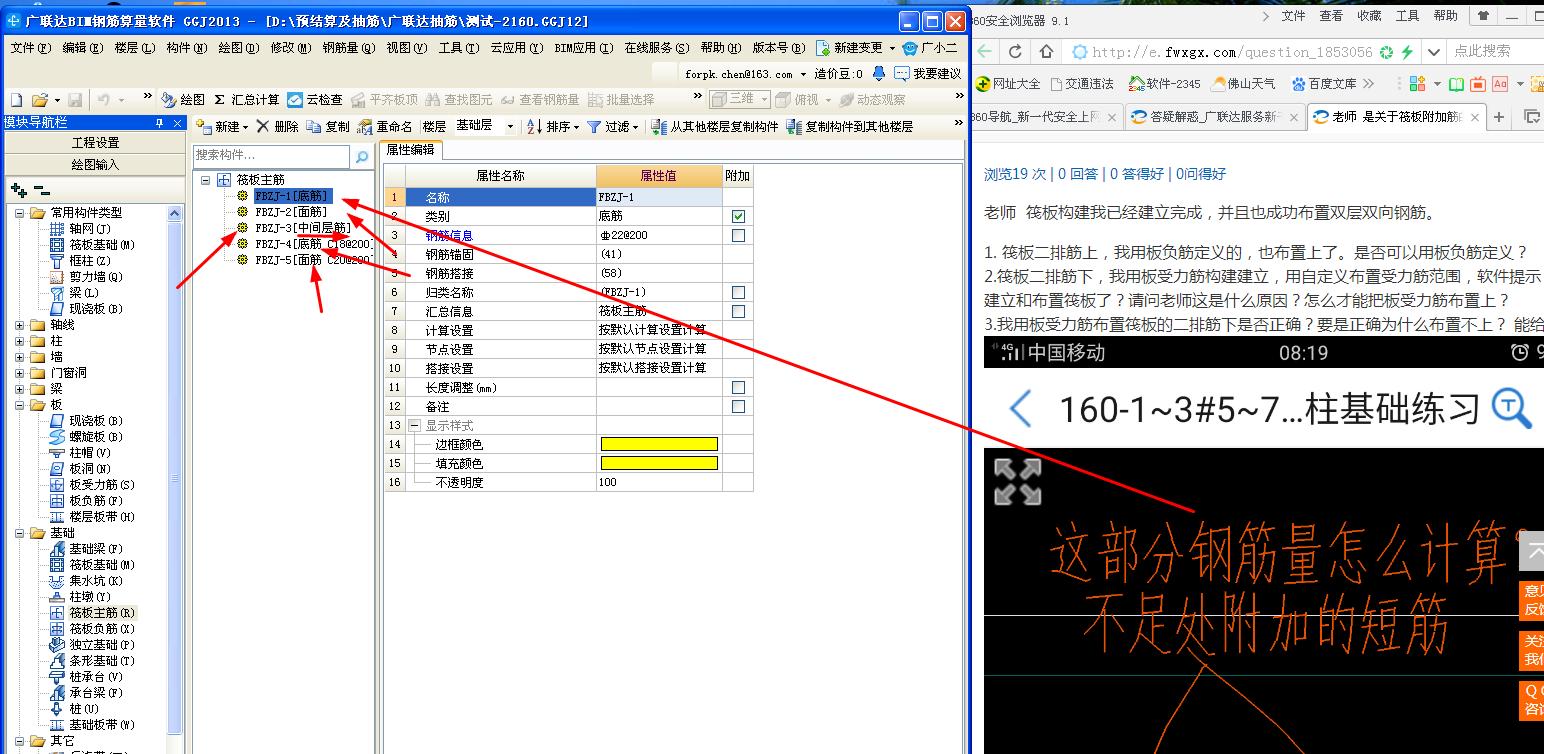
Task: Click browser refresh icon
Action: click(x=1016, y=51)
